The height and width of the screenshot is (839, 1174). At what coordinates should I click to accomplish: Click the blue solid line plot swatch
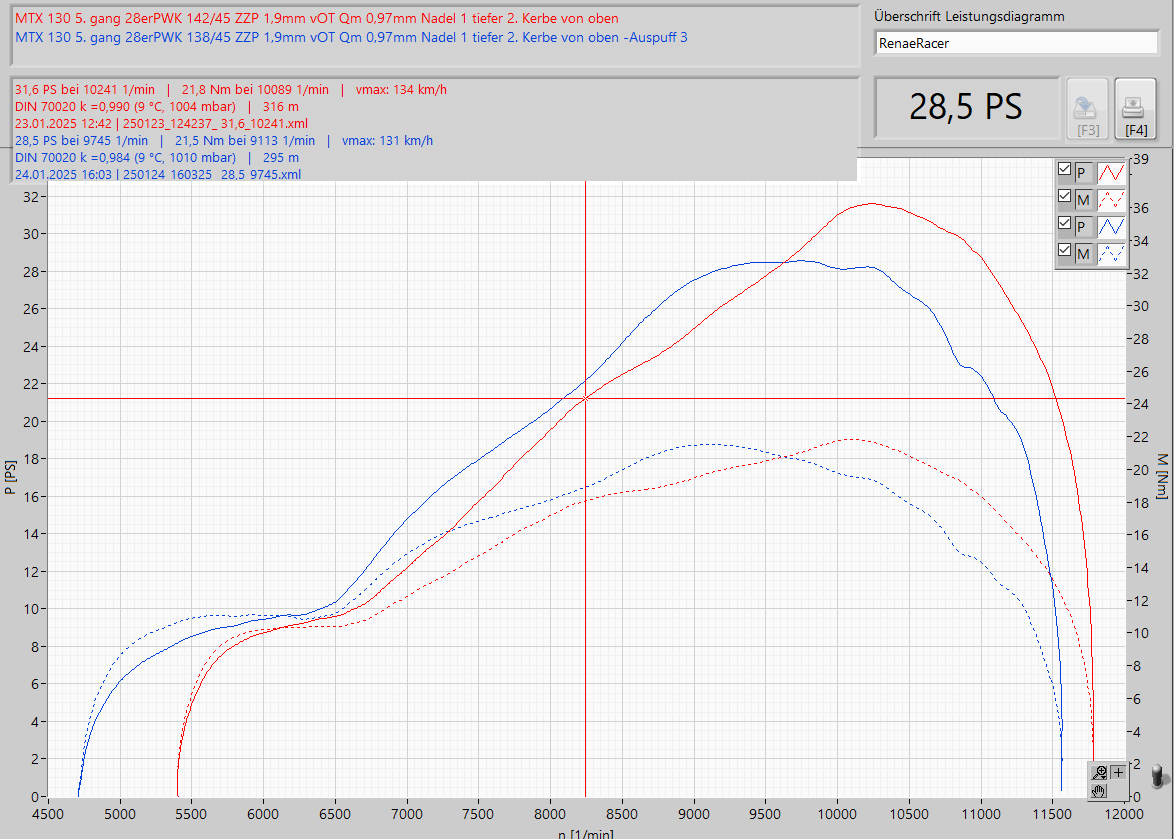coord(1112,227)
